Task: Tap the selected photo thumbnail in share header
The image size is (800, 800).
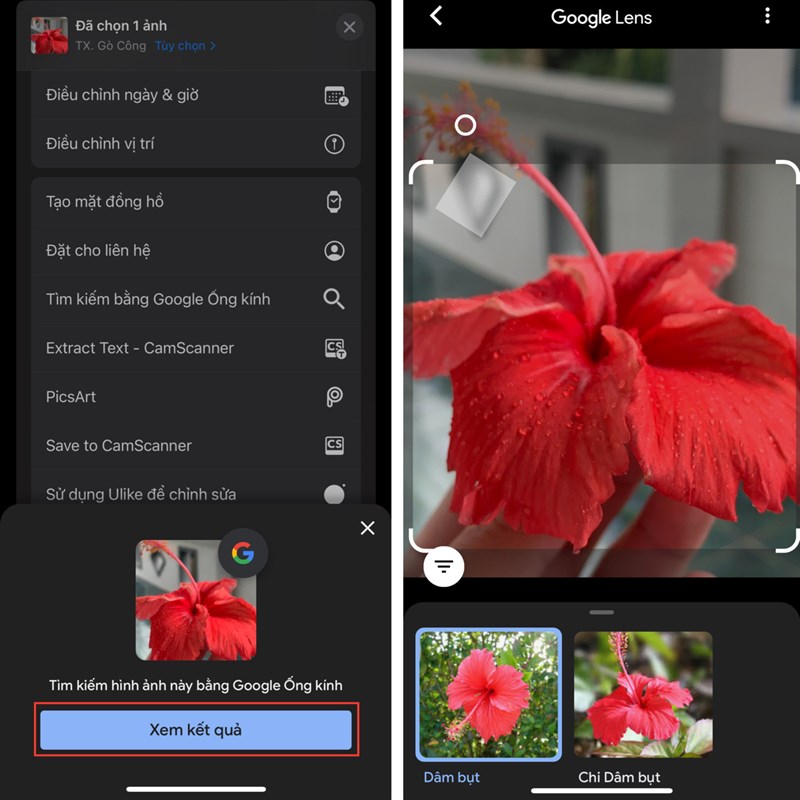Action: pos(49,35)
